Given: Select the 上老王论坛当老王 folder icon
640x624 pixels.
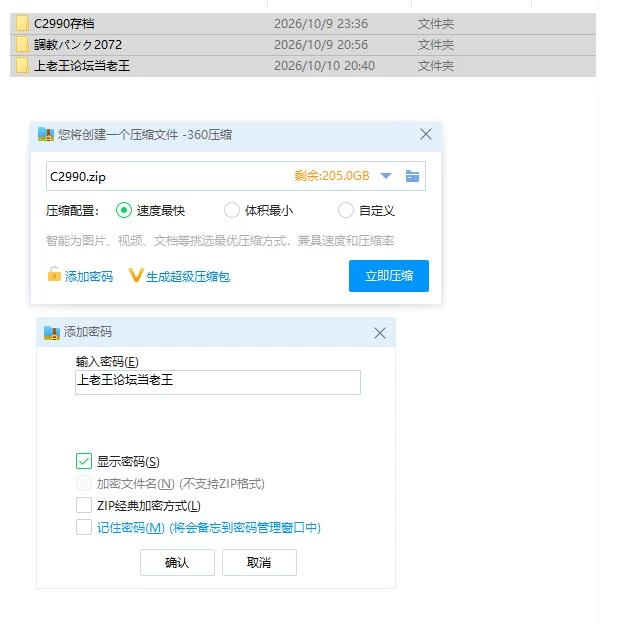Looking at the screenshot, I should (22, 65).
